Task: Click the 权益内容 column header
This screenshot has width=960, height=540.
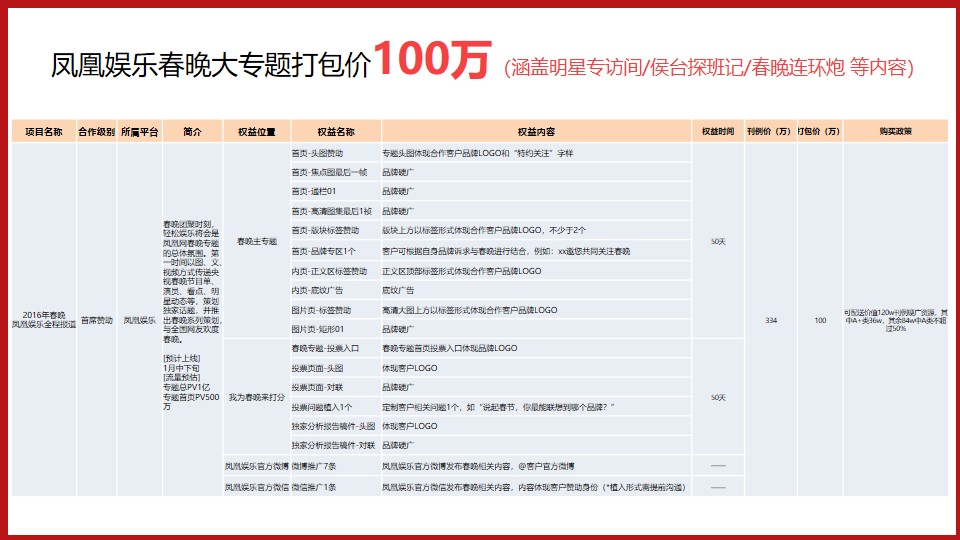Action: click(536, 132)
